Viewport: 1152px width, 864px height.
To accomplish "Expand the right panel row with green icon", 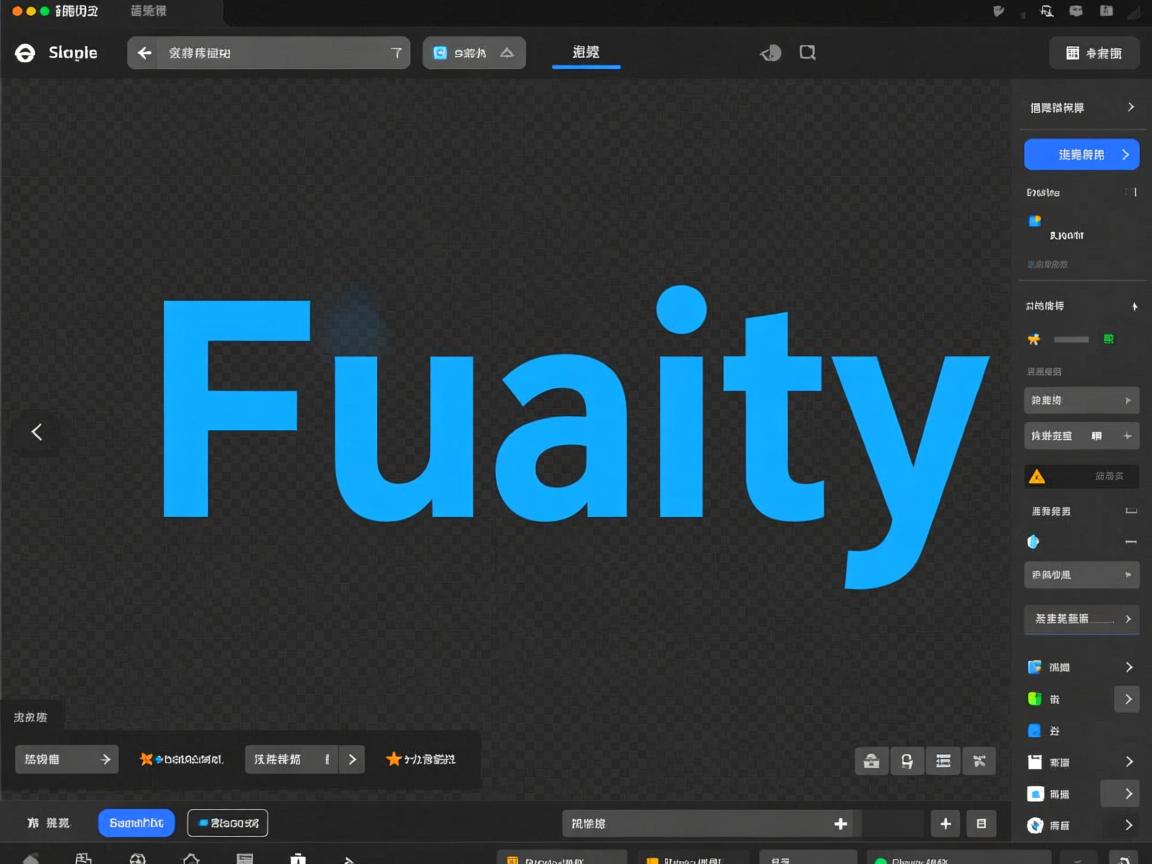I will (1128, 699).
